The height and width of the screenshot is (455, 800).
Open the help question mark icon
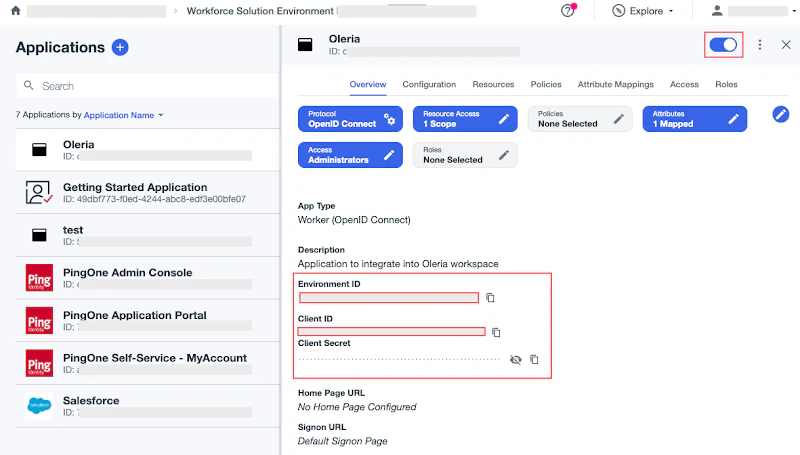point(568,10)
